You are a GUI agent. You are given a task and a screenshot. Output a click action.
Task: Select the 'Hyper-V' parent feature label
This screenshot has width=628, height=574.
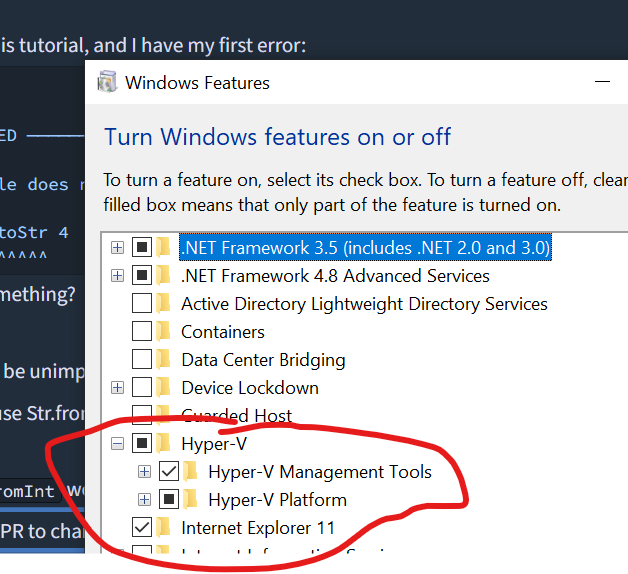pyautogui.click(x=214, y=444)
